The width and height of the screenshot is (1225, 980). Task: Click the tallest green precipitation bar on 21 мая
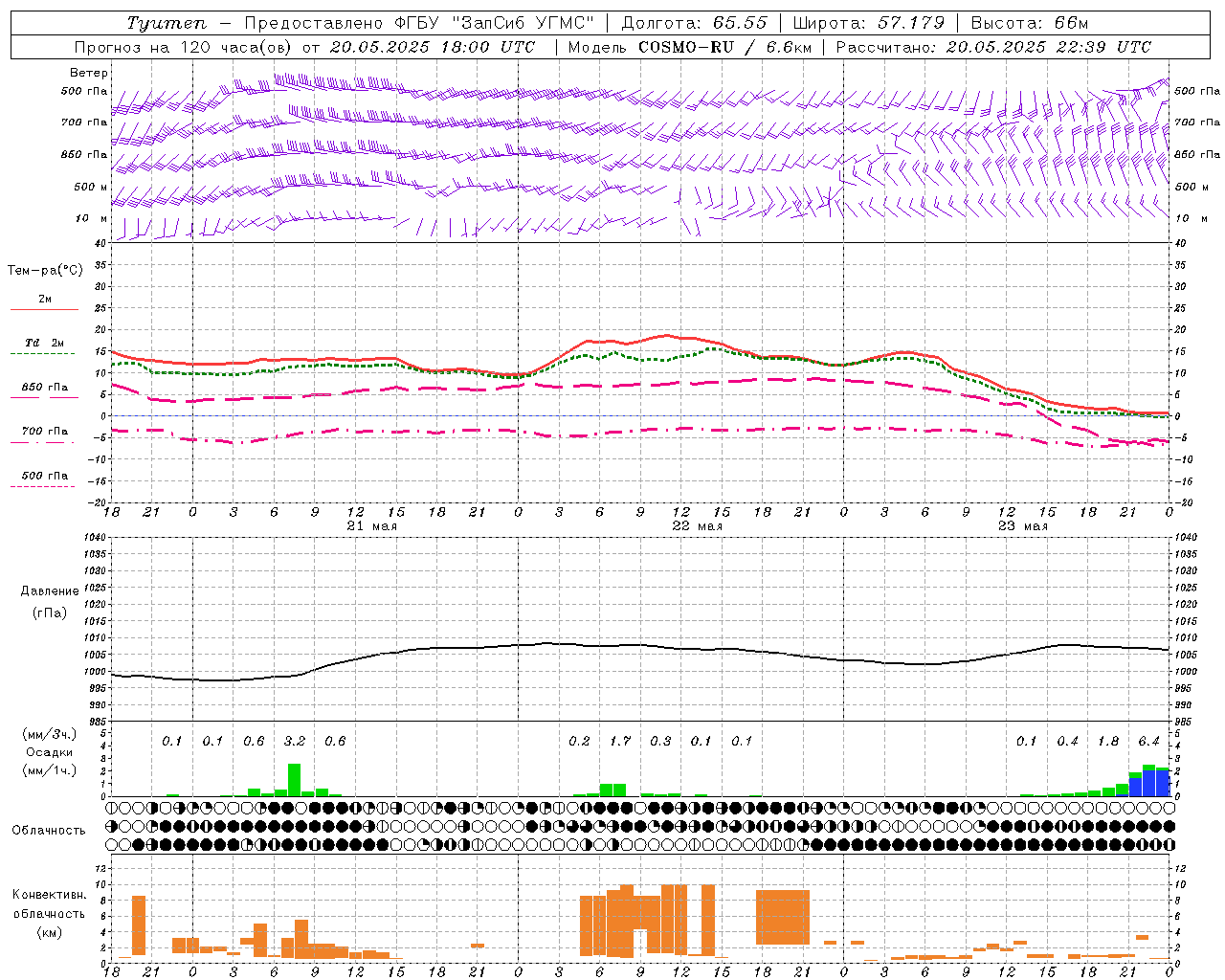(x=295, y=780)
